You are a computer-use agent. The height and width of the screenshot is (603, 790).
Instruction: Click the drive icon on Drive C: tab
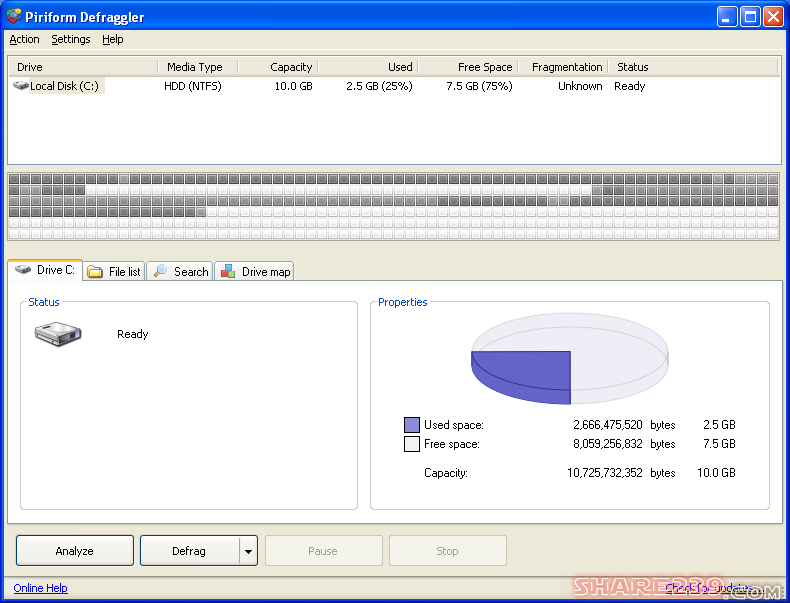(23, 270)
